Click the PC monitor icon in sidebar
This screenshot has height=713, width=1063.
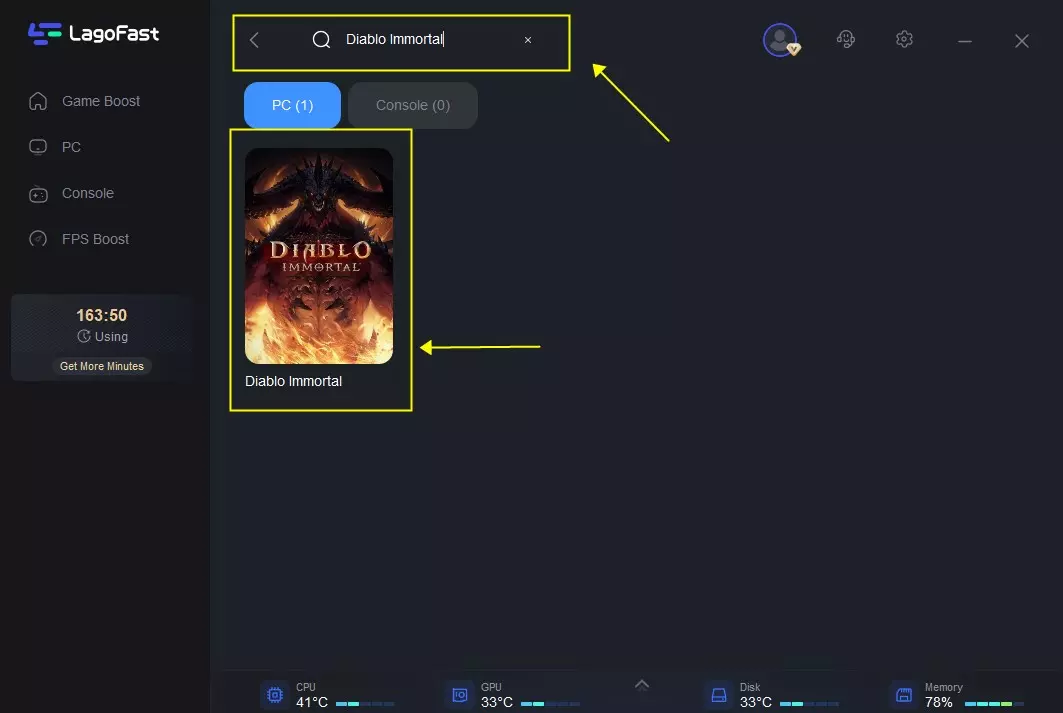click(x=38, y=147)
